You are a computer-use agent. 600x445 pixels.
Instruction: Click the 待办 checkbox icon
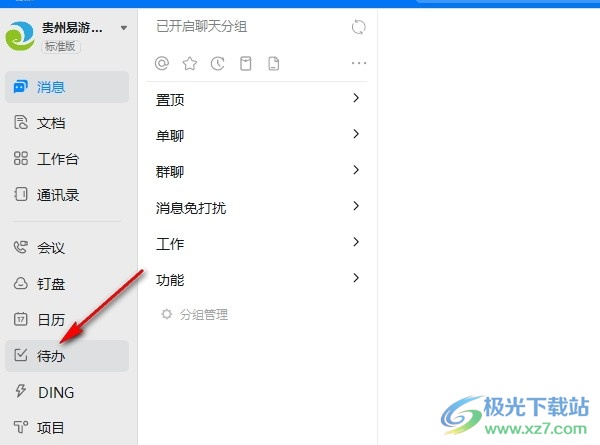point(21,355)
